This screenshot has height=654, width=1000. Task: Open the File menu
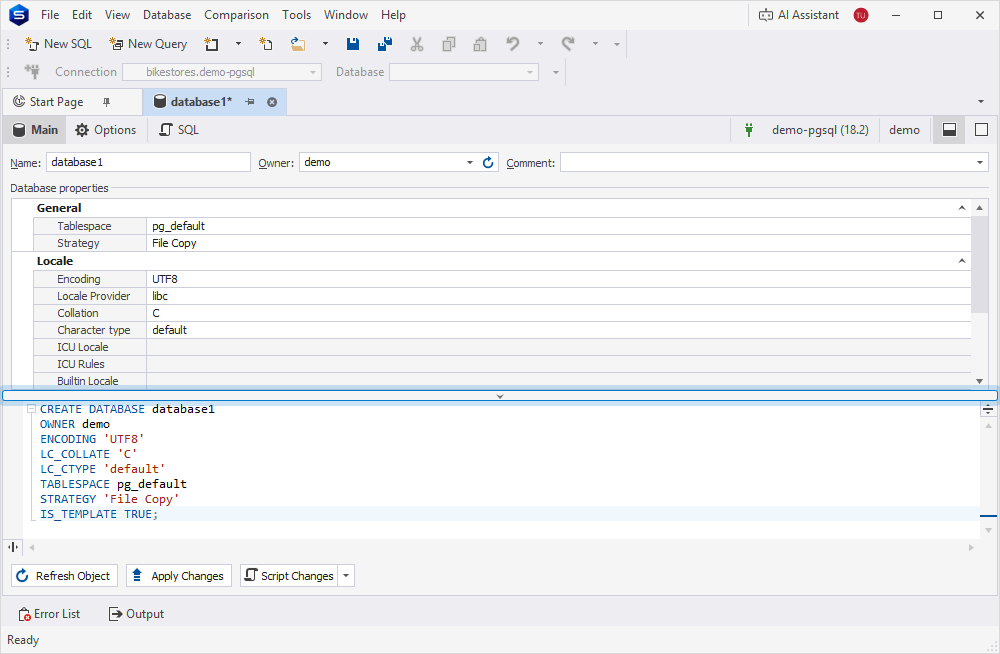50,15
